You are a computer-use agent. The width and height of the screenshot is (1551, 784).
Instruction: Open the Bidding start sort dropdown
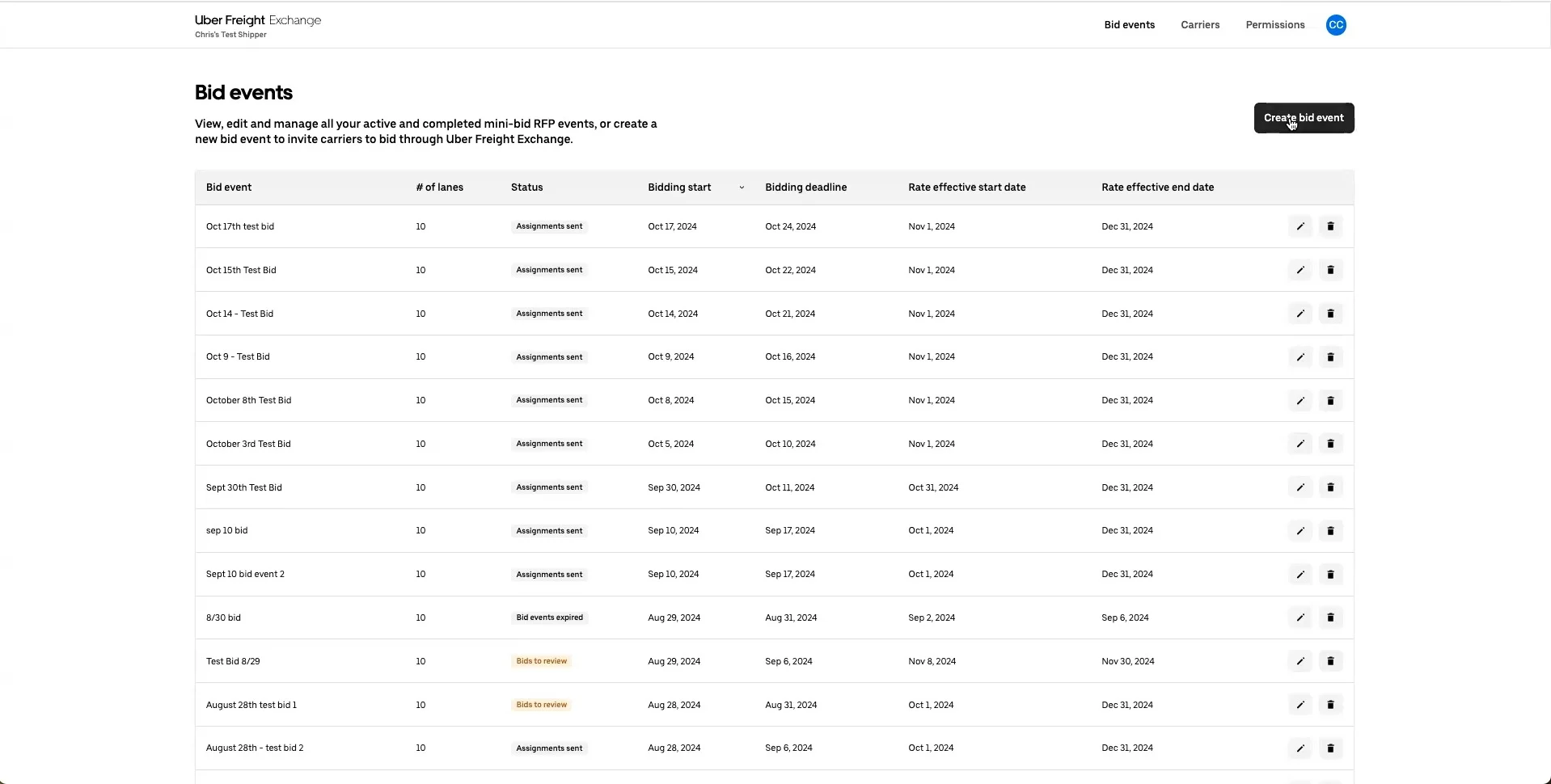(x=740, y=187)
